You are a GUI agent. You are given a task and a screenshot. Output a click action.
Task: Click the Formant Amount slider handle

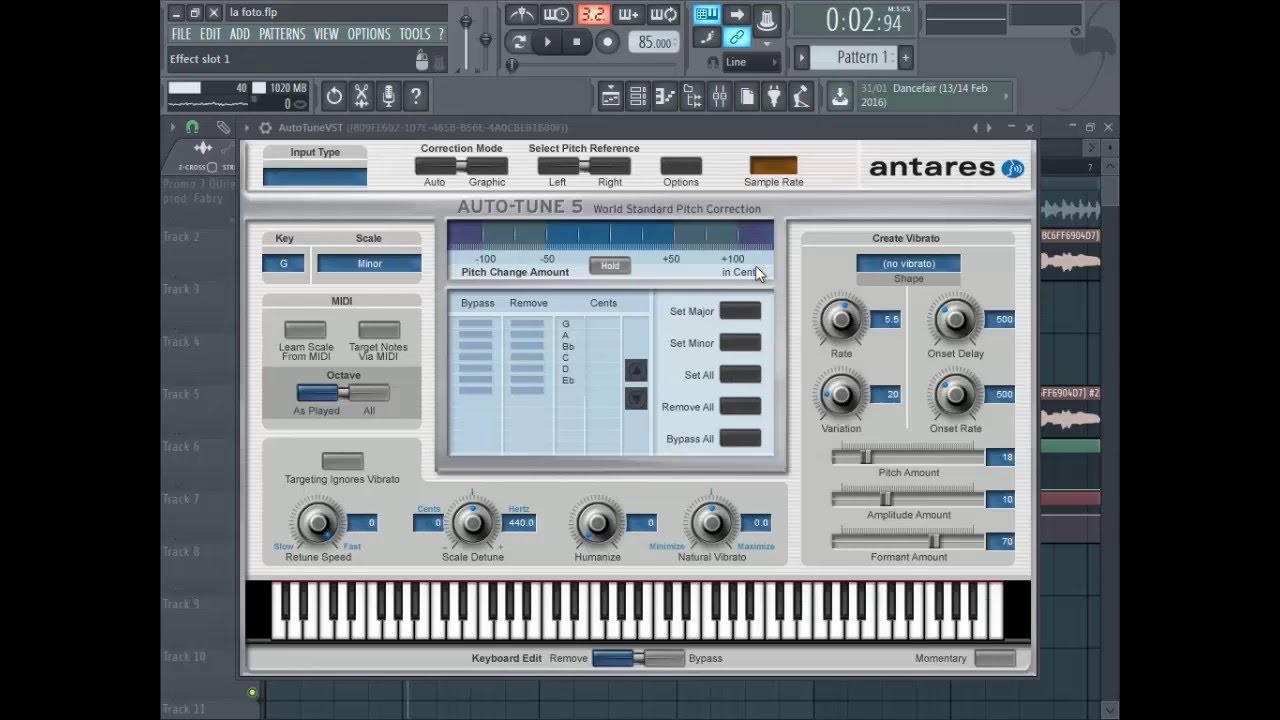point(933,541)
